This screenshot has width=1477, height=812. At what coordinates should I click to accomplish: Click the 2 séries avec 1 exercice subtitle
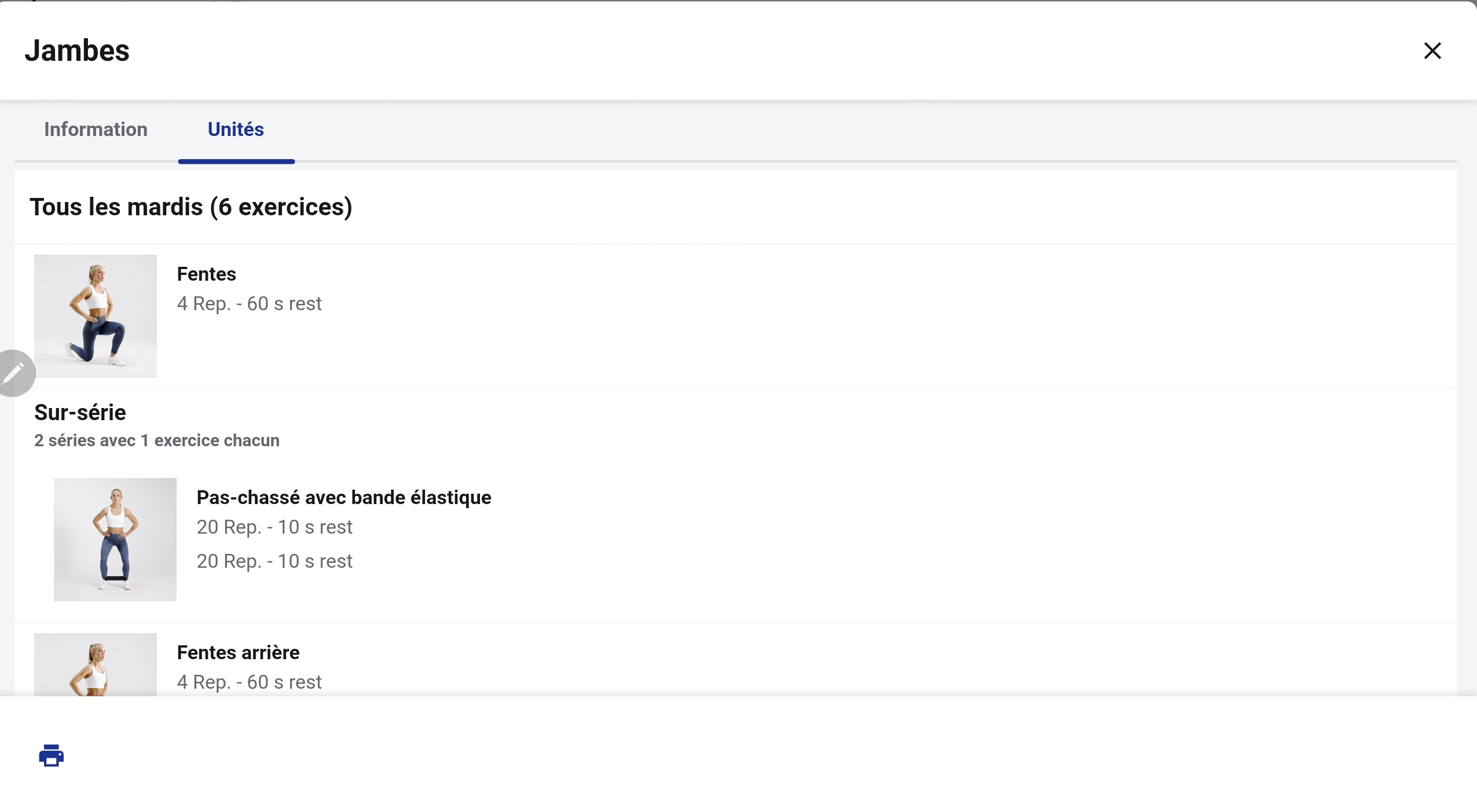(x=157, y=440)
